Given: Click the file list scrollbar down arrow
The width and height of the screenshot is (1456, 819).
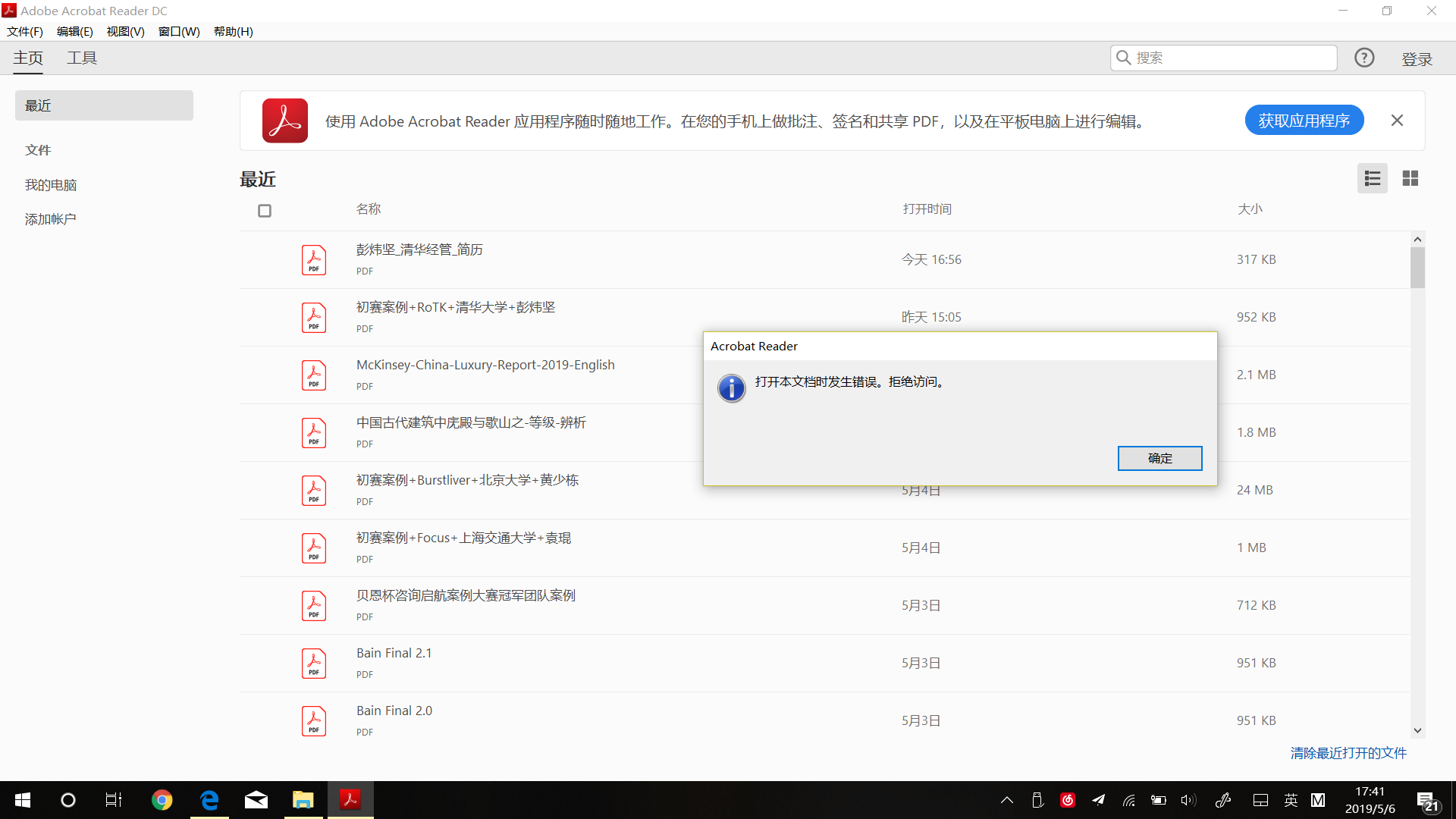Looking at the screenshot, I should click(x=1417, y=731).
